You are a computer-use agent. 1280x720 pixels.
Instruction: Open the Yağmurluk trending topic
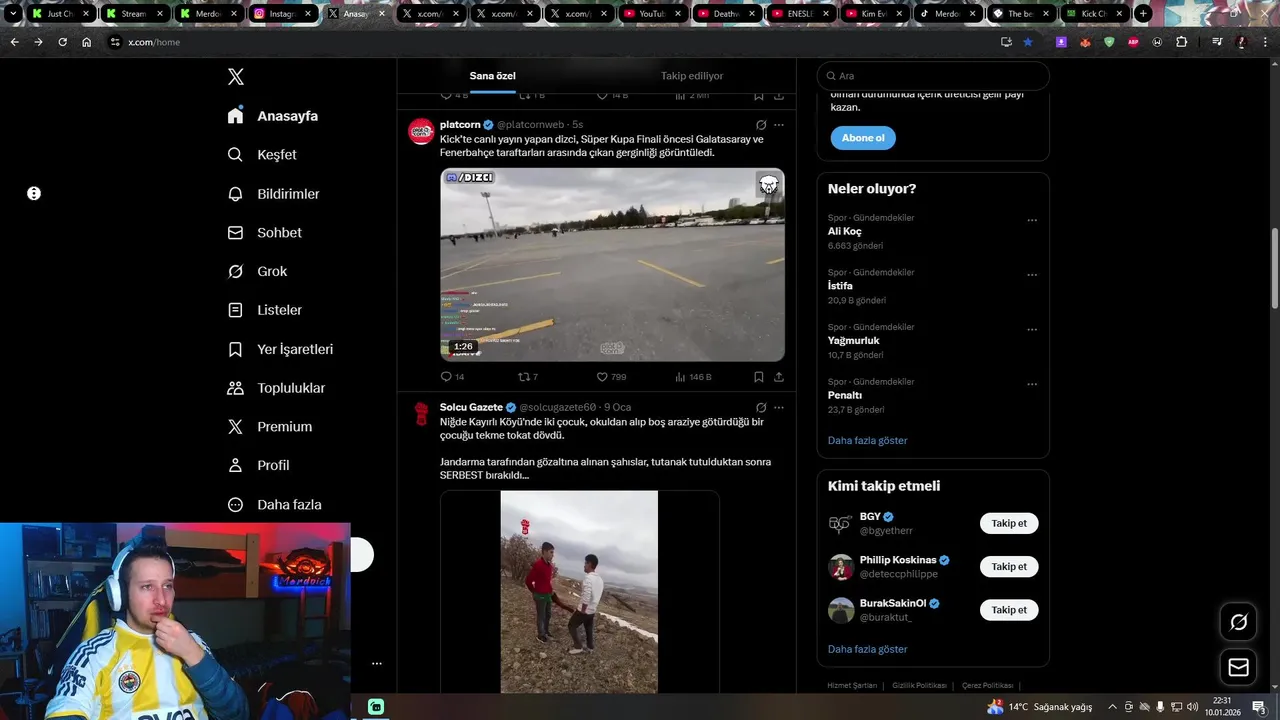(x=854, y=341)
